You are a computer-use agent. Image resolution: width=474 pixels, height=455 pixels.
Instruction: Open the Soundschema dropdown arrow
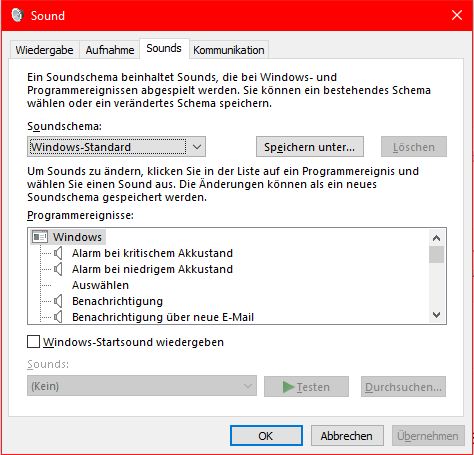(197, 147)
